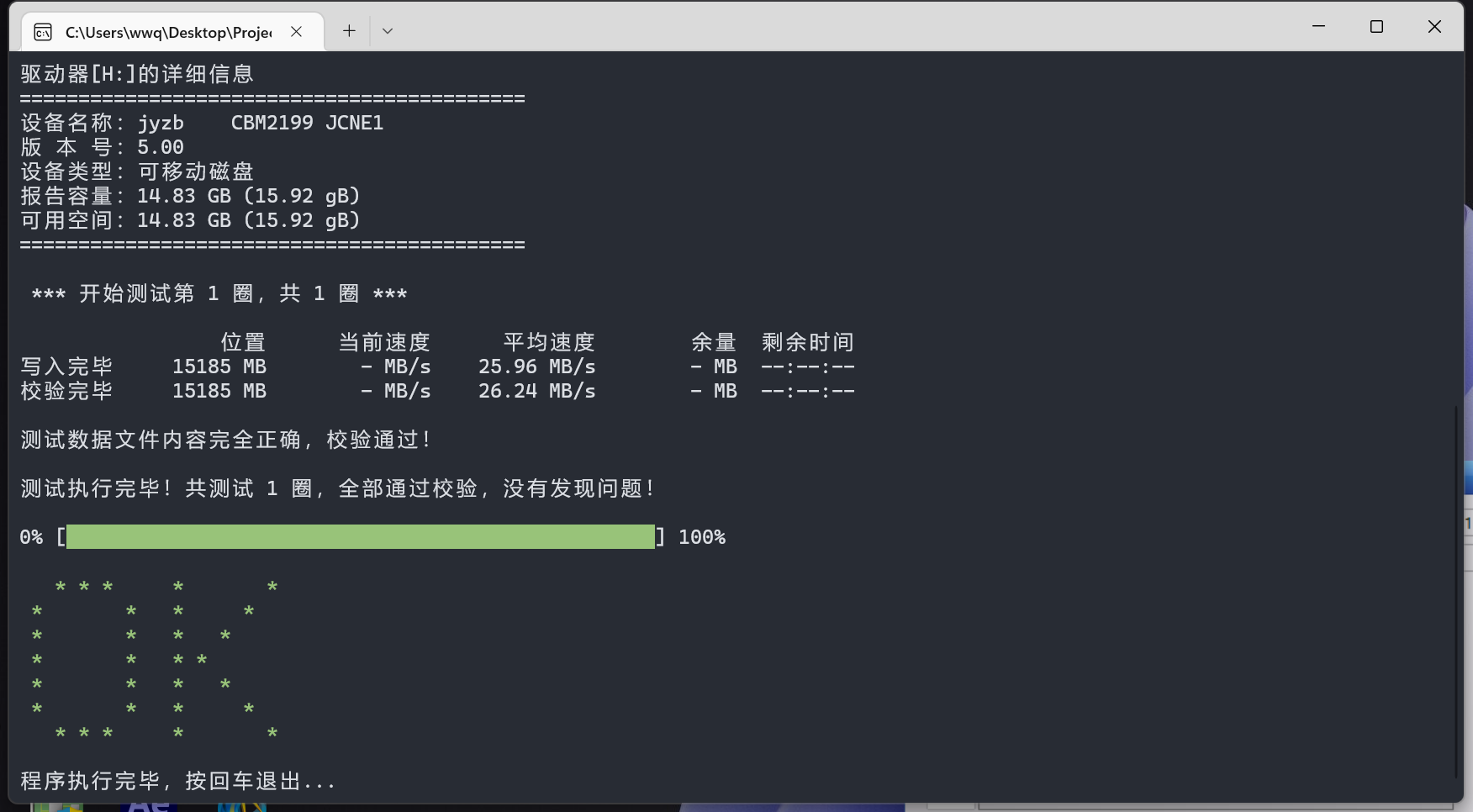Click the 剩余时间 column header
Viewport: 1473px width, 812px height.
(807, 342)
